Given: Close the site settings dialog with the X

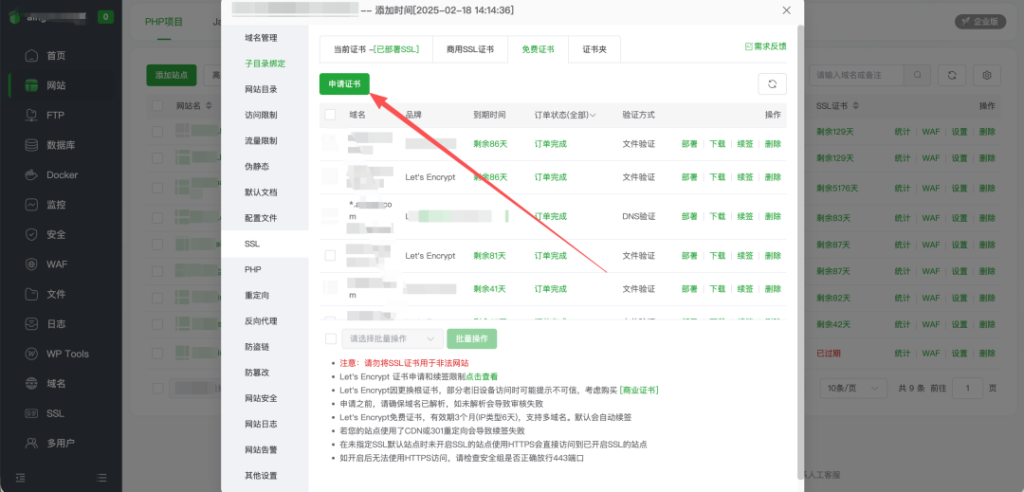Looking at the screenshot, I should (786, 10).
